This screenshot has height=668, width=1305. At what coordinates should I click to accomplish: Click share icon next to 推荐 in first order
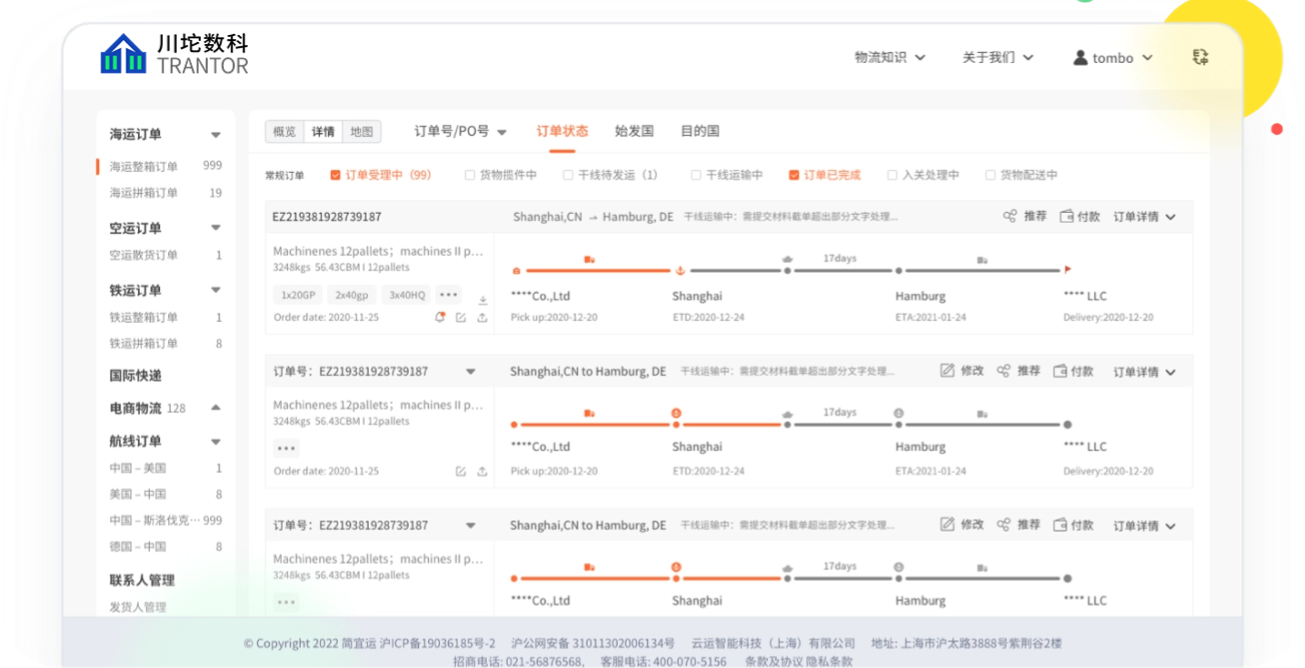(x=1009, y=216)
